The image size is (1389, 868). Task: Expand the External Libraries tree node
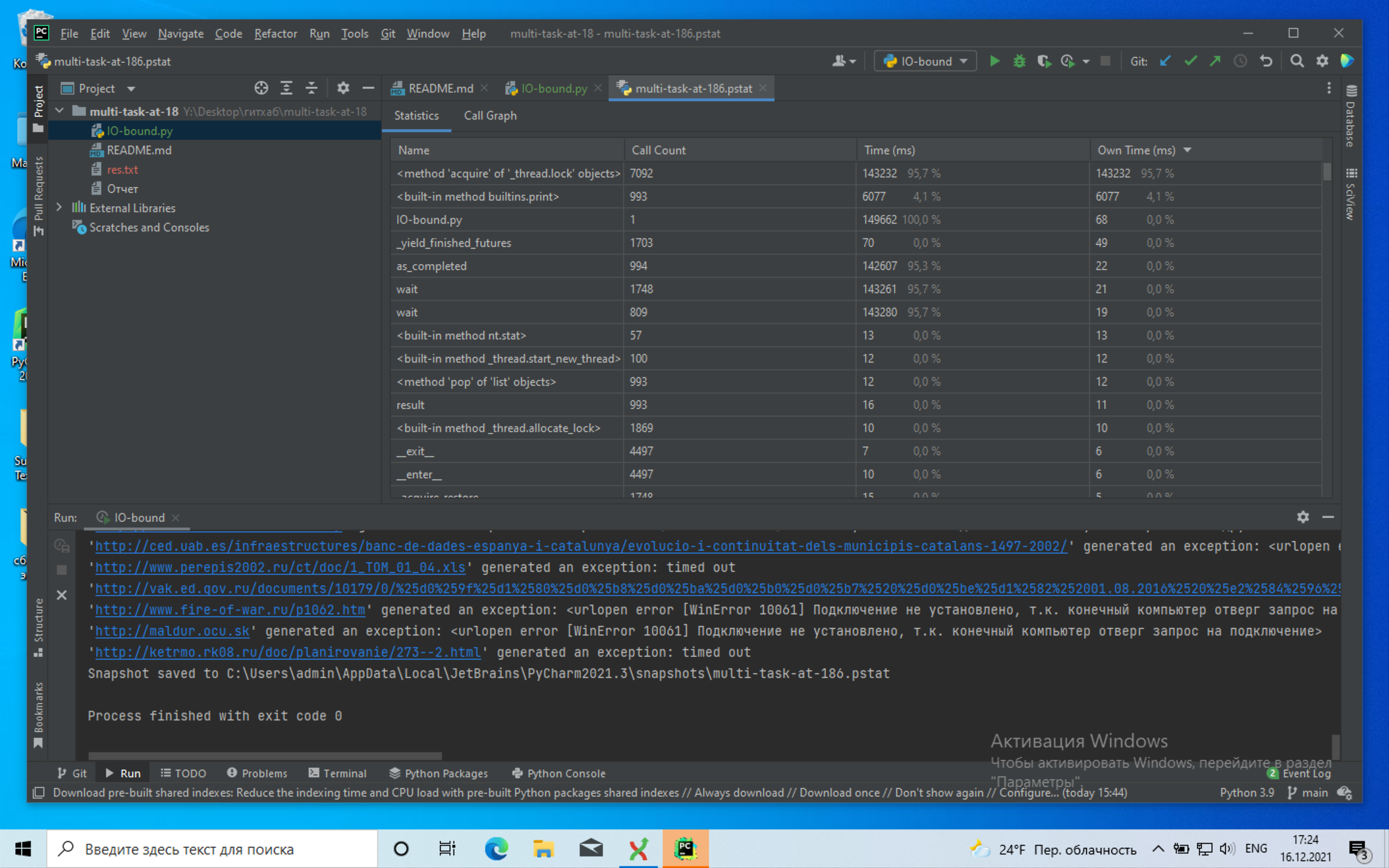coord(59,208)
